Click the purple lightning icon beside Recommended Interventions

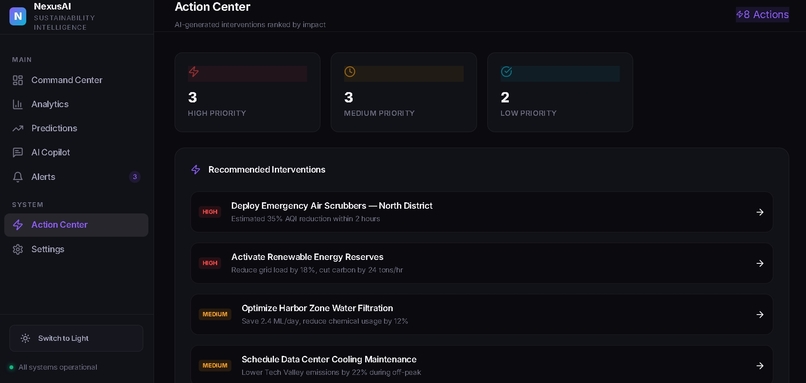(x=196, y=170)
